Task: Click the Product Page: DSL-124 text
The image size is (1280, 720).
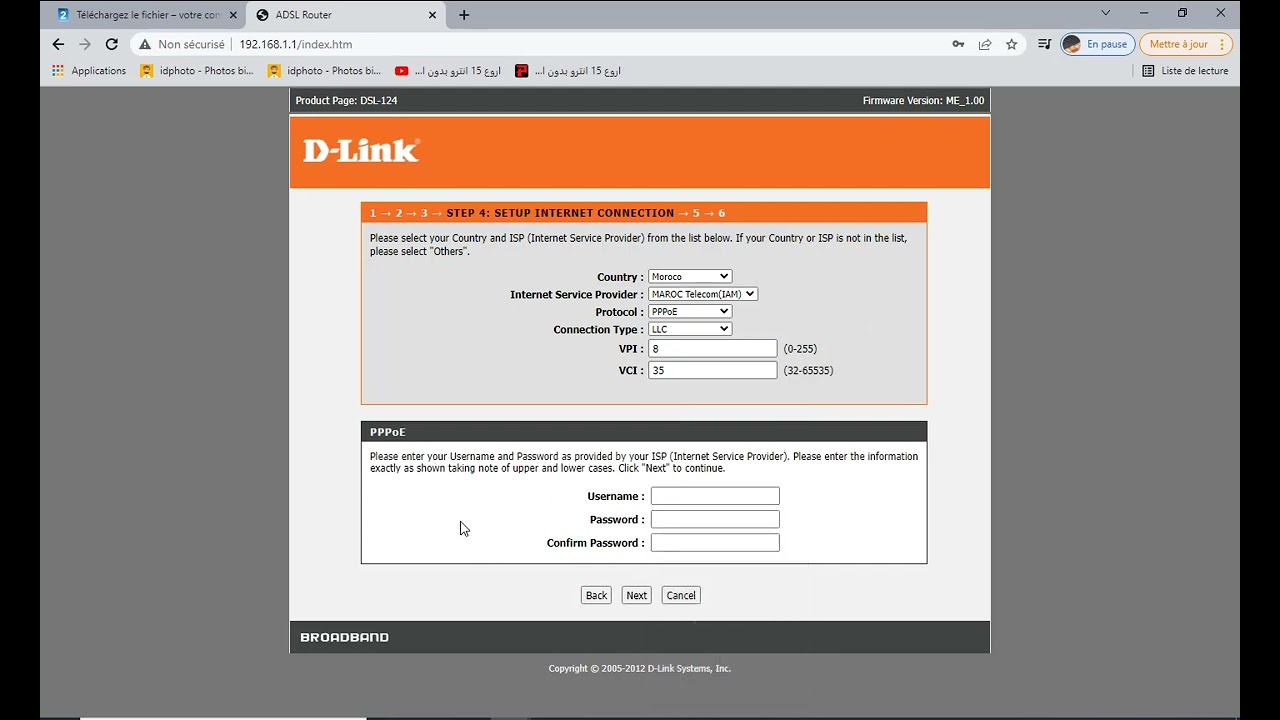Action: tap(346, 101)
